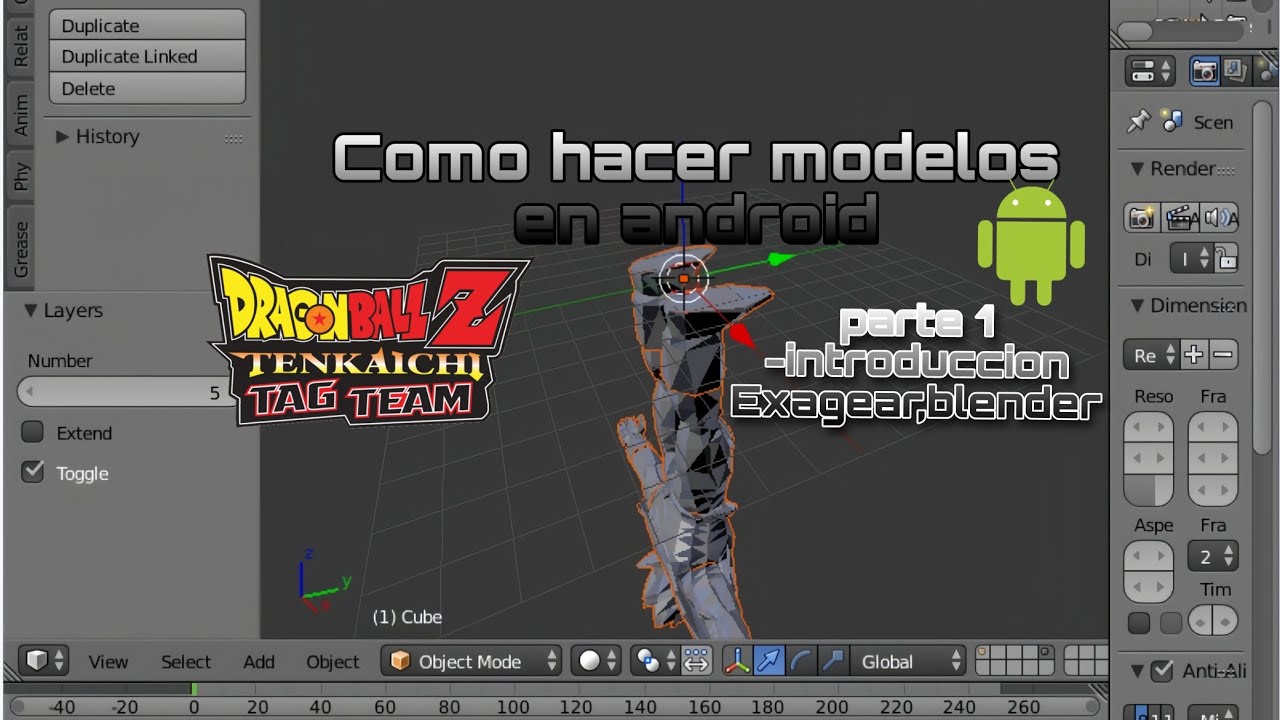The width and height of the screenshot is (1280, 720).
Task: Add a render preset with plus
Action: 1194,355
